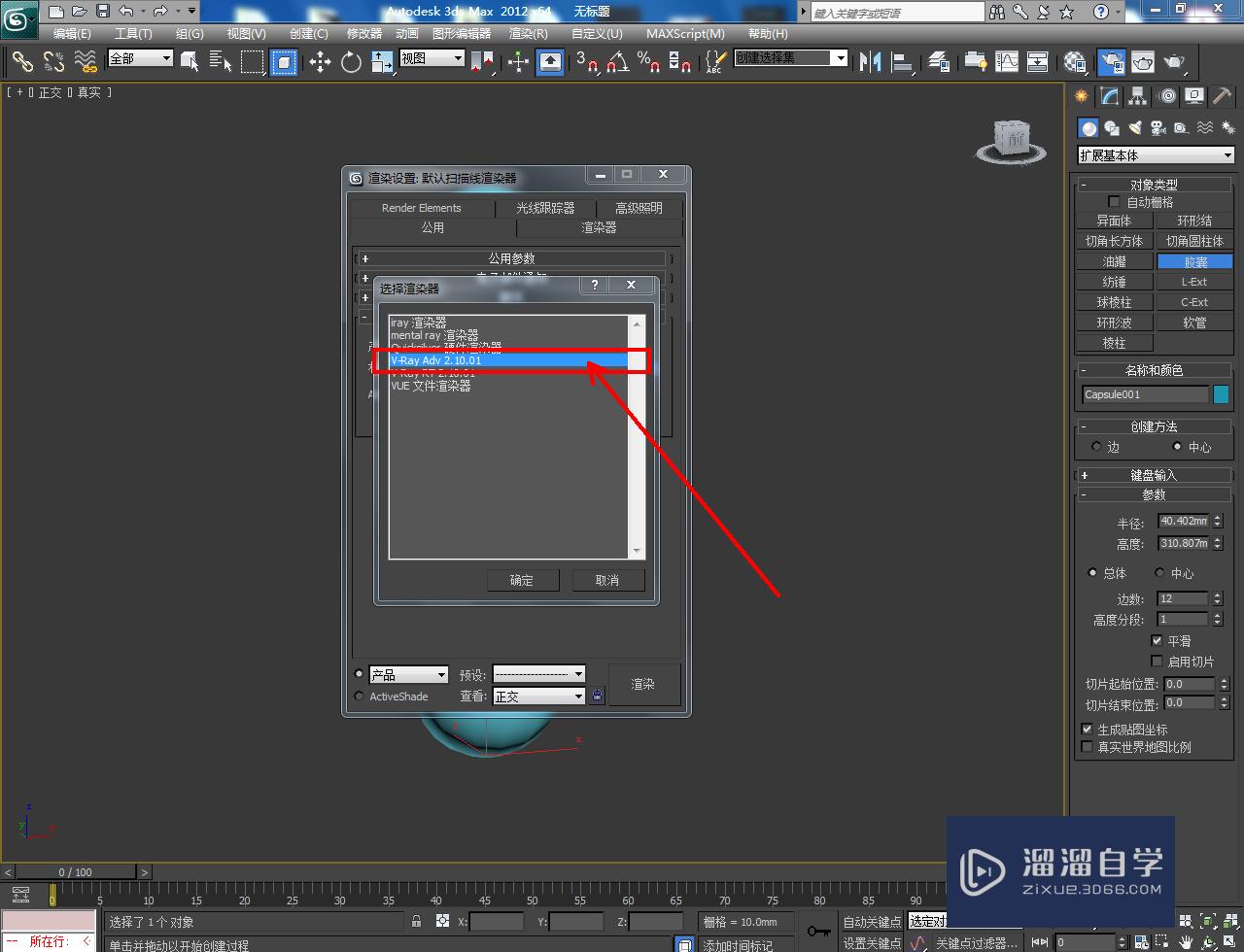Toggle 生成贴图坐标 checkbox
Screen dimensions: 1244x952
(x=1088, y=730)
